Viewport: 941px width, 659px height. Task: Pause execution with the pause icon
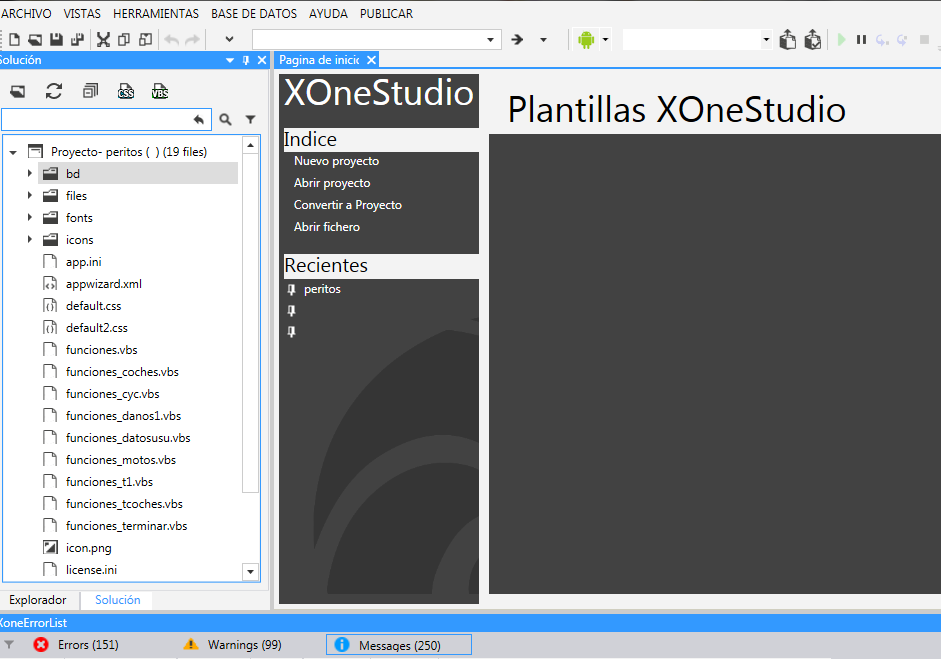pos(861,40)
